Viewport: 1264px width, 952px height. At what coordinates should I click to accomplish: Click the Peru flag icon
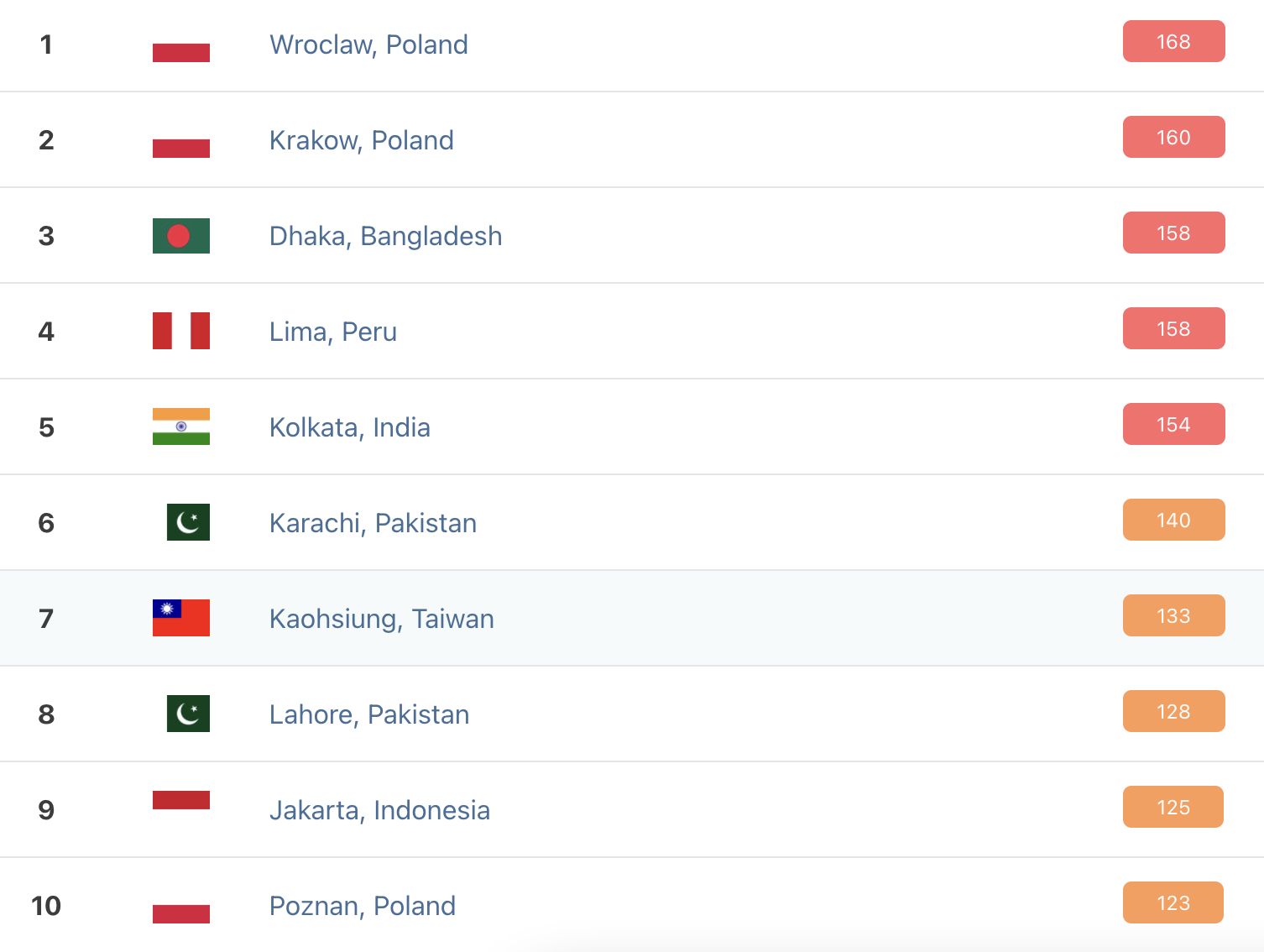point(180,331)
